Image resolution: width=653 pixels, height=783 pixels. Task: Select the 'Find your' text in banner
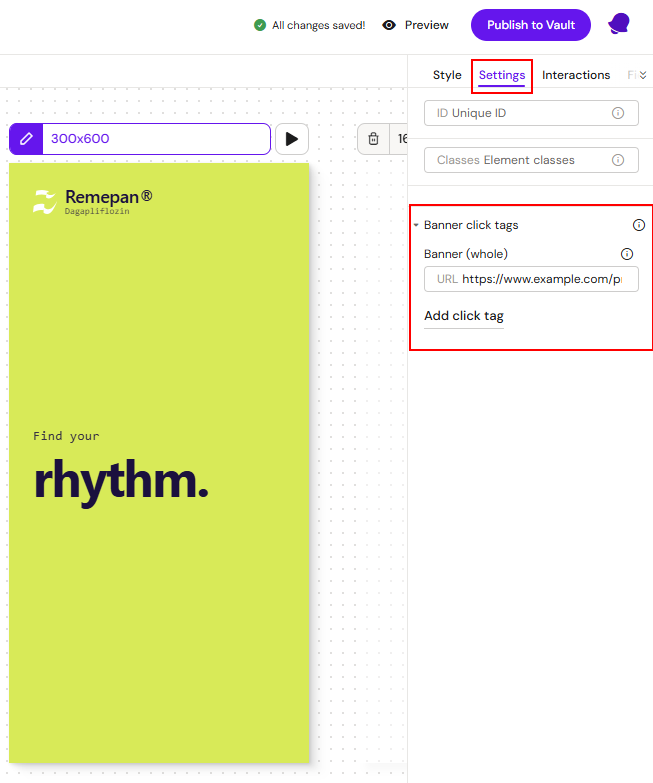[66, 436]
